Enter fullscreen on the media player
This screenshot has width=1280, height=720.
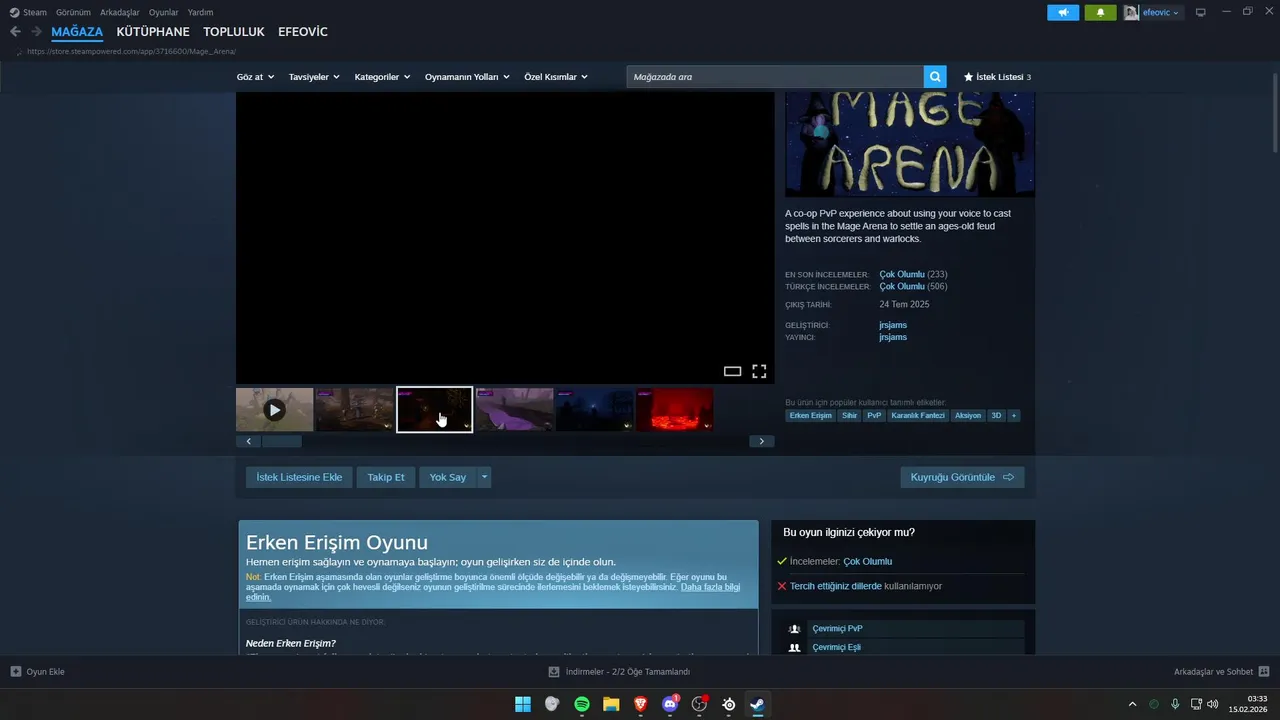[759, 371]
